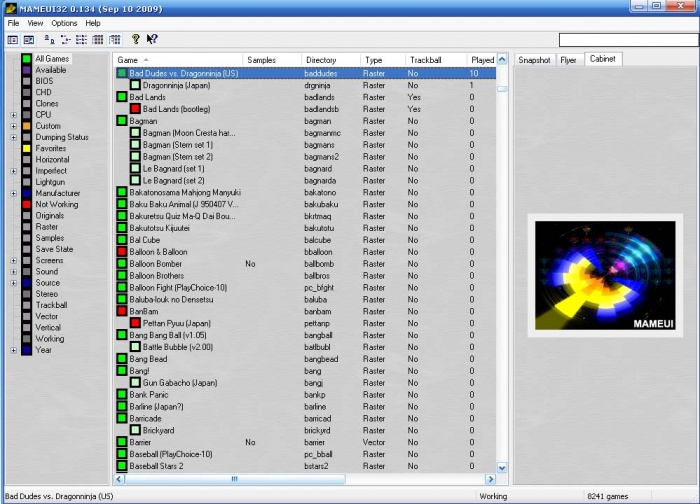The height and width of the screenshot is (504, 700).
Task: Select the Favorites folder
Action: point(50,148)
